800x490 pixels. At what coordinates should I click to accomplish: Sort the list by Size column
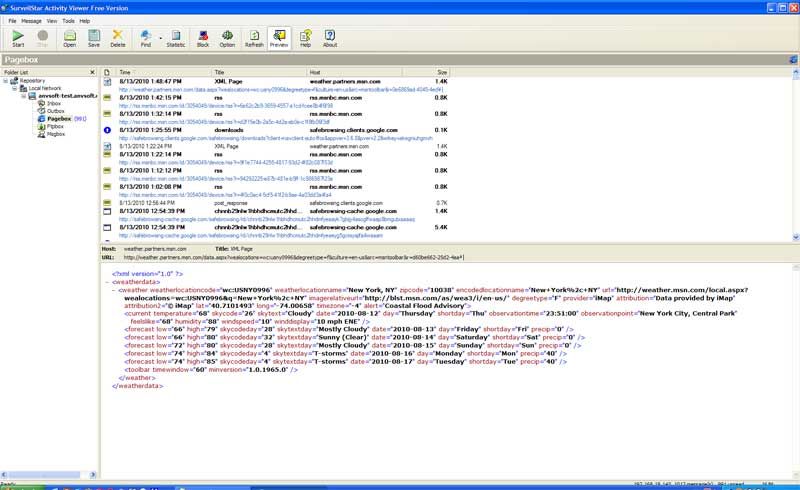click(x=426, y=72)
